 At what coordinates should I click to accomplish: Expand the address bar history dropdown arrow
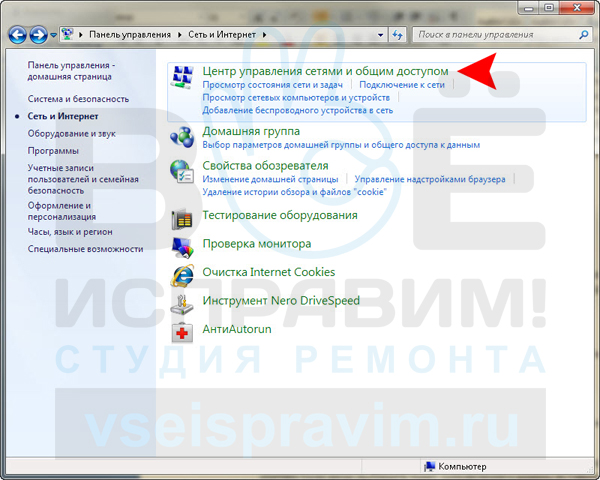pyautogui.click(x=380, y=35)
